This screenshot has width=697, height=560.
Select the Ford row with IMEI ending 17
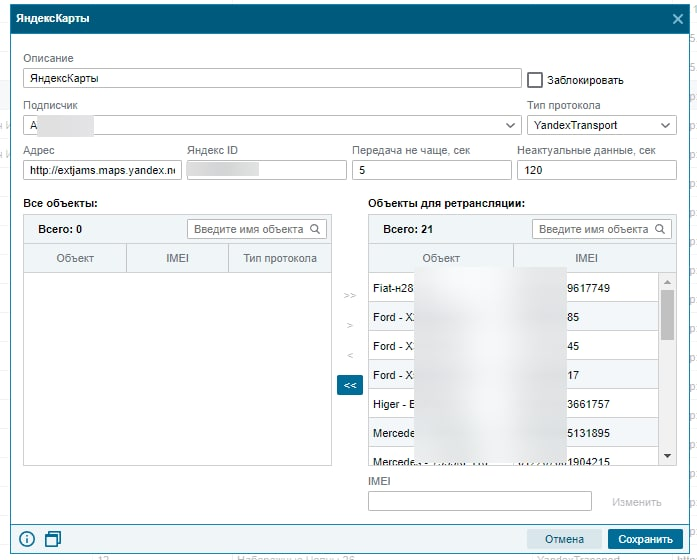(x=513, y=375)
